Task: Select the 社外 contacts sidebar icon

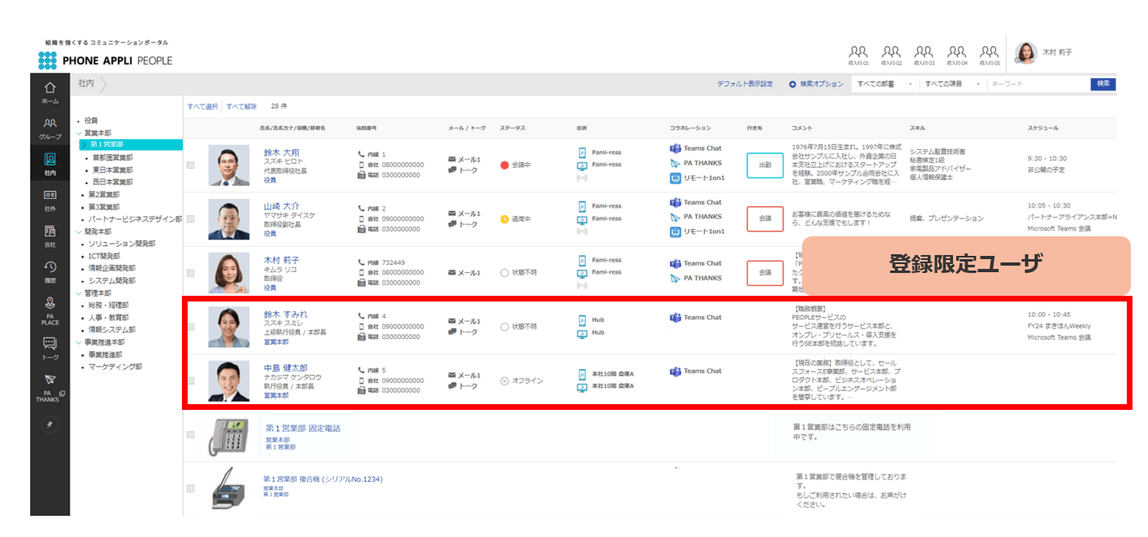Action: [x=50, y=199]
